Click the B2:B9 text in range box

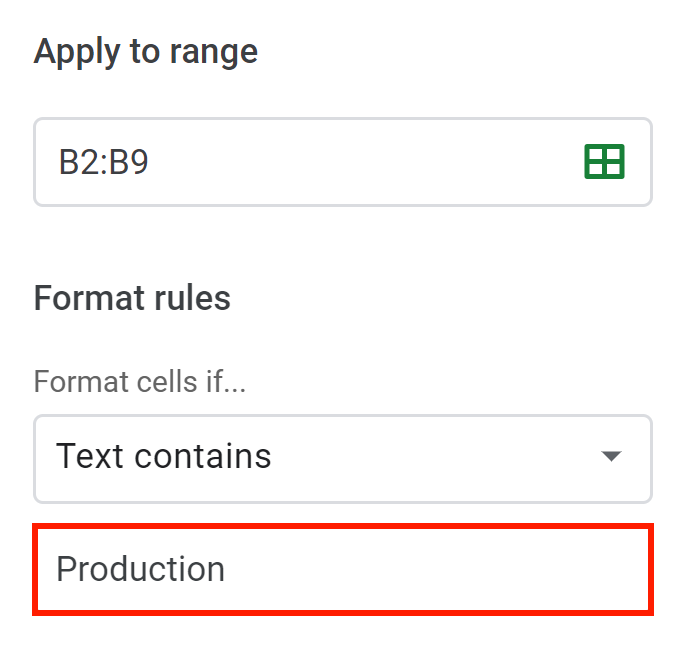[x=104, y=162]
